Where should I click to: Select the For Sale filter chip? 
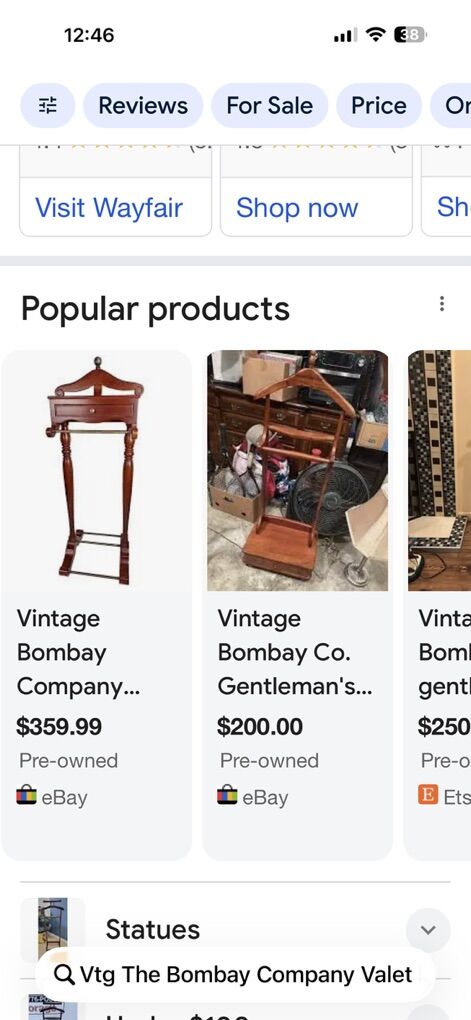269,105
